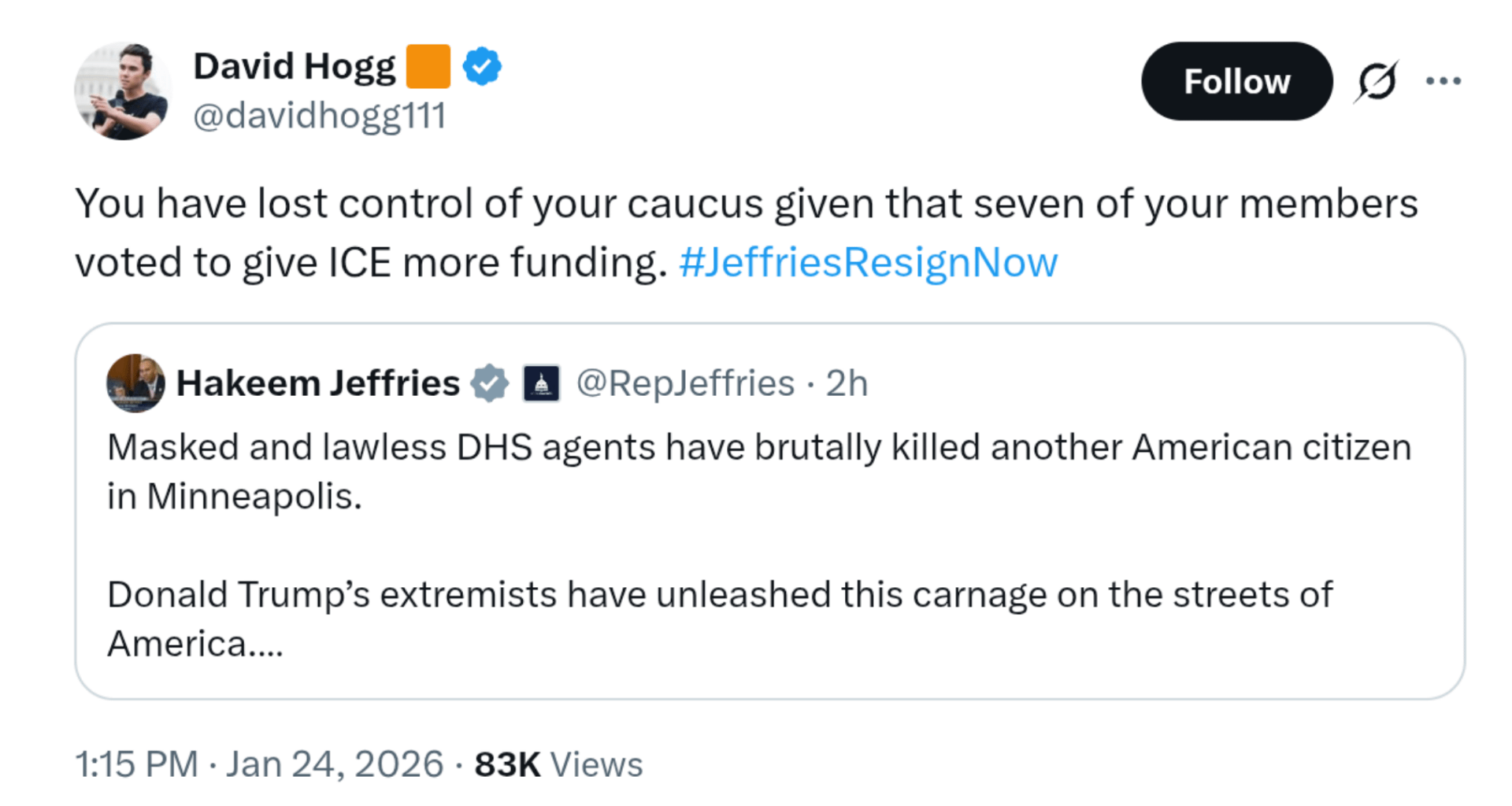Click the @RepJeffries handle
This screenshot has width=1512, height=806.
pos(685,383)
